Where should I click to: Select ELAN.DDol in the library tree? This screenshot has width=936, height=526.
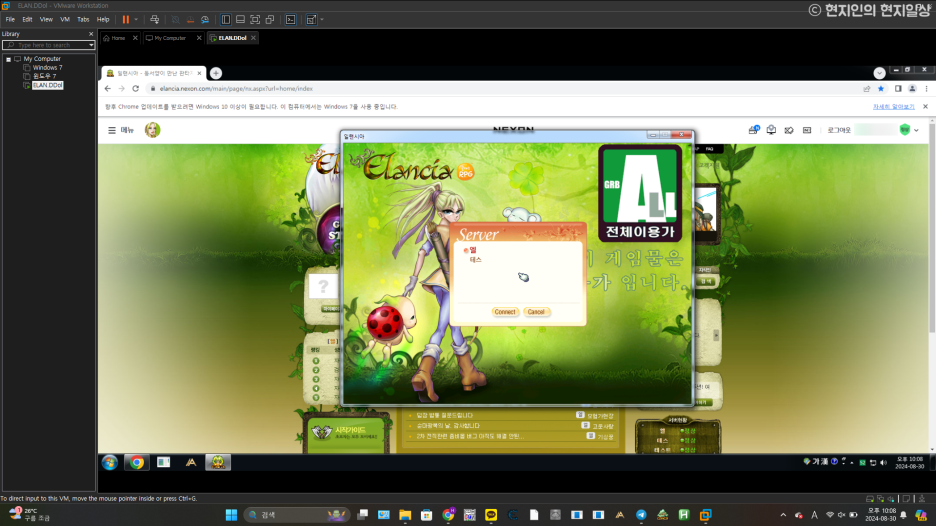tap(47, 85)
